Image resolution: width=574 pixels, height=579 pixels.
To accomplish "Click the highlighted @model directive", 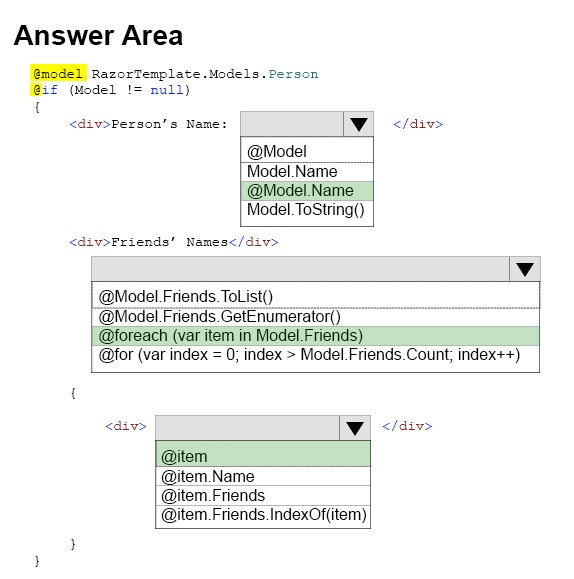I will [58, 73].
